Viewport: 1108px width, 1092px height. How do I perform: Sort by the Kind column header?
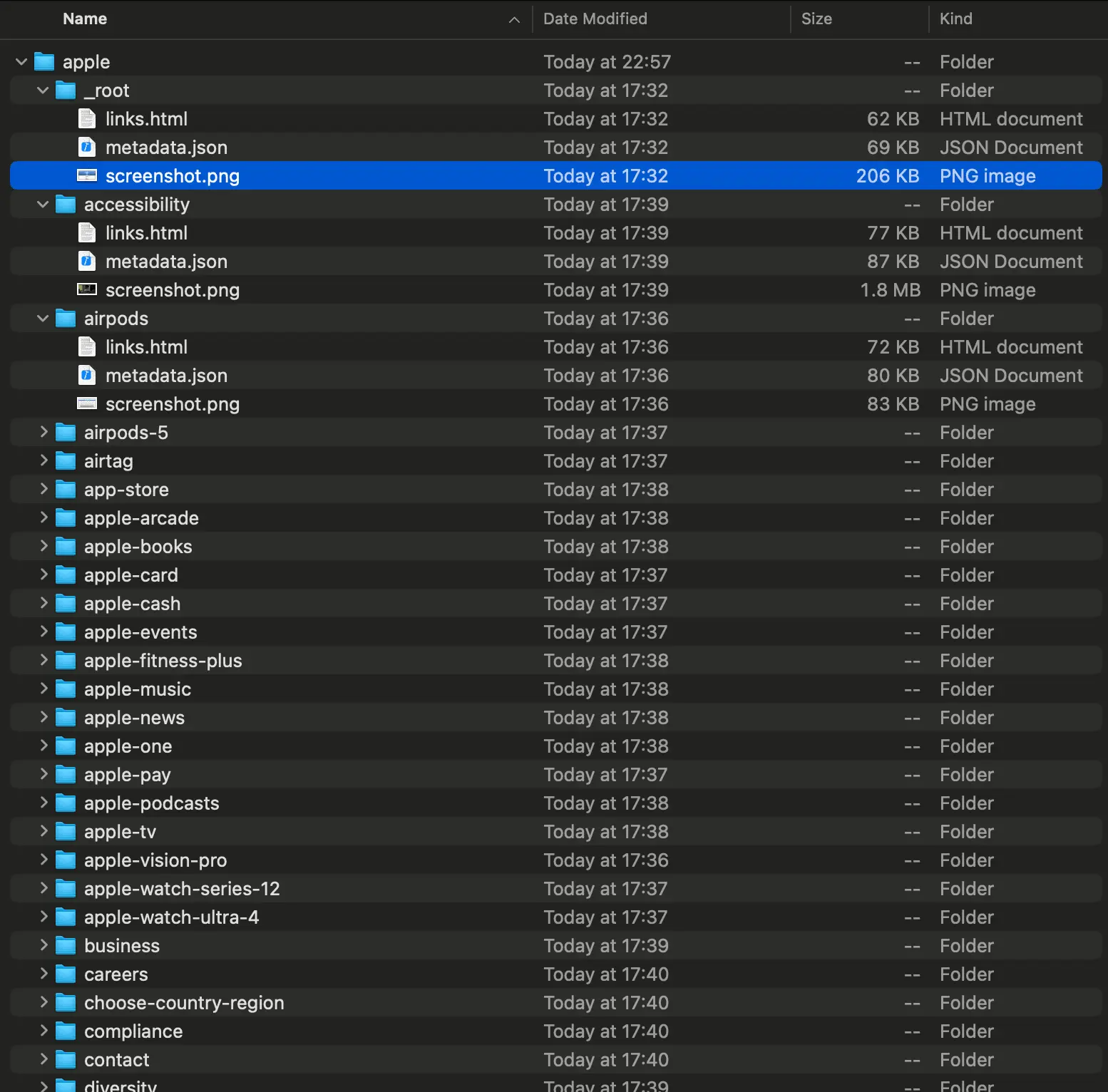[x=956, y=19]
